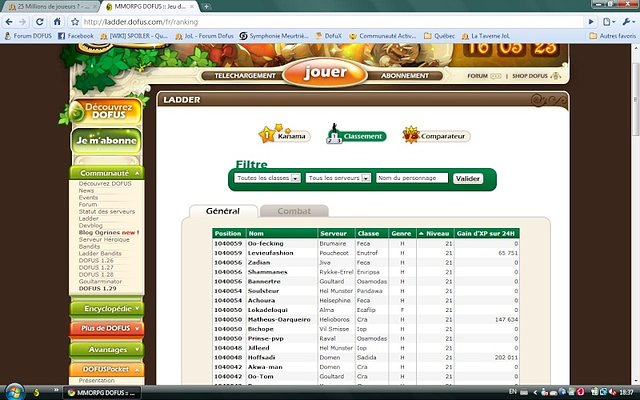Click the Karsama star icon

[267, 135]
